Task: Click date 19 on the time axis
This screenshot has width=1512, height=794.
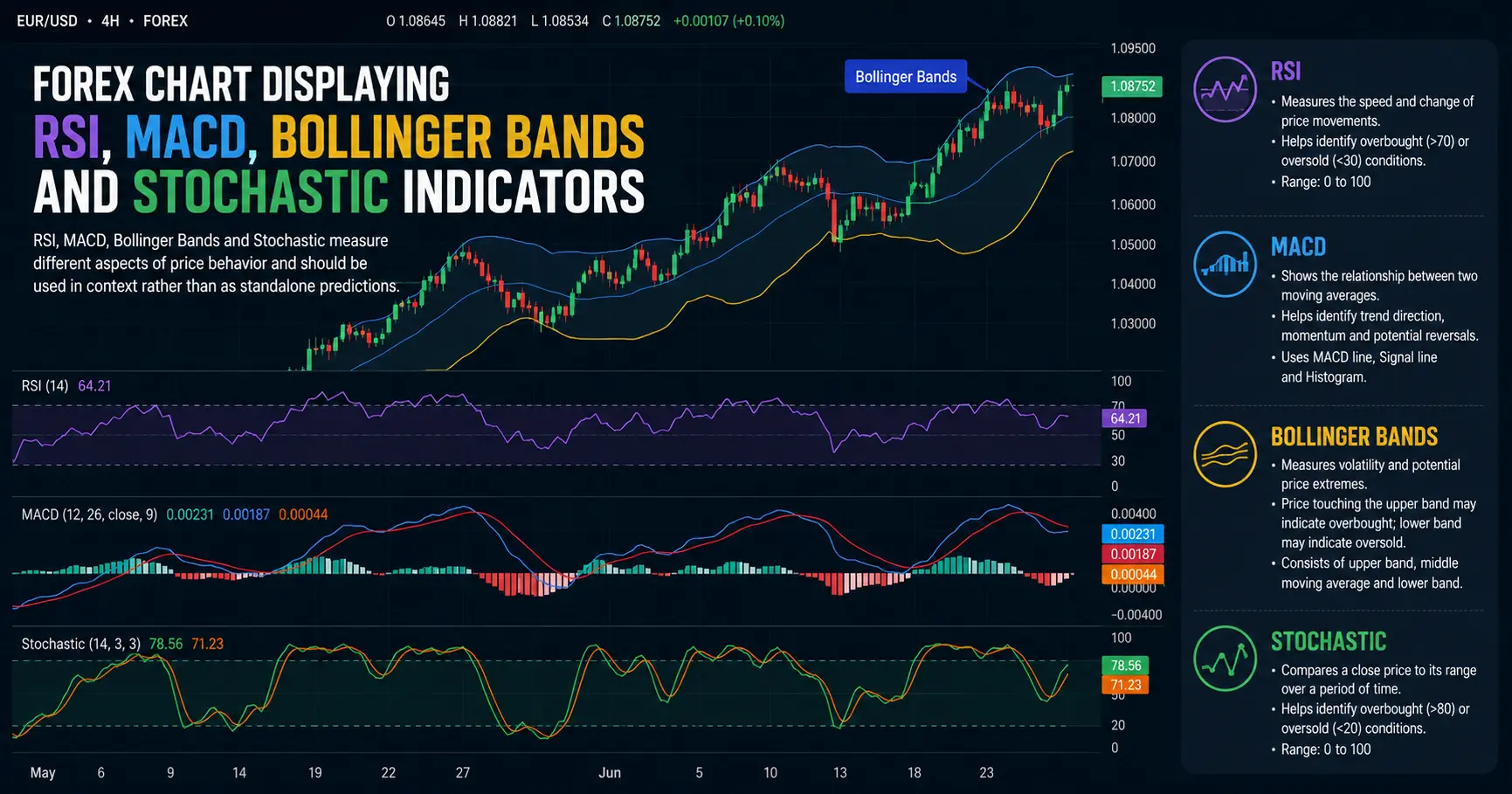Action: tap(315, 773)
